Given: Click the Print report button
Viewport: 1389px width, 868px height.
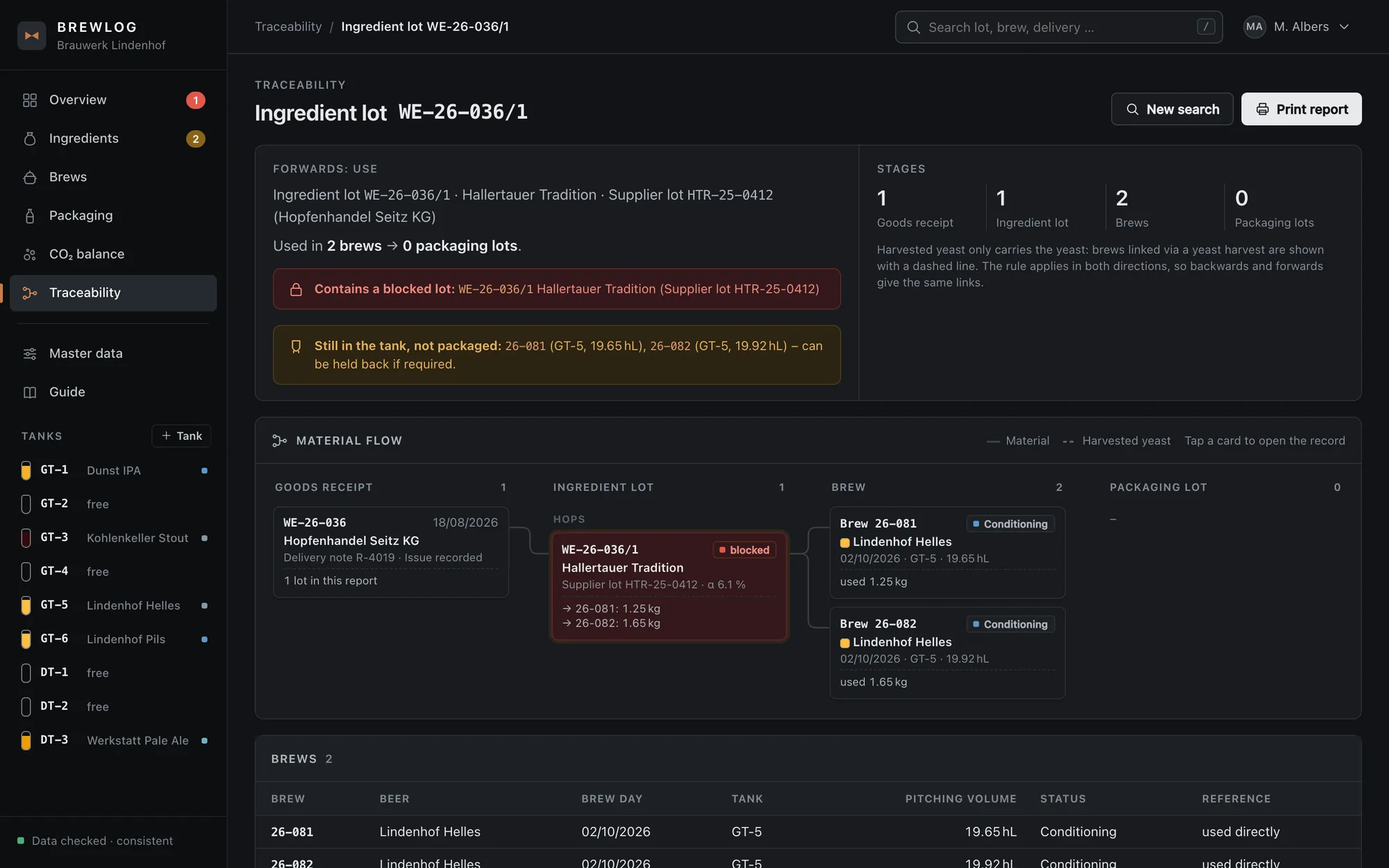Looking at the screenshot, I should coord(1301,109).
